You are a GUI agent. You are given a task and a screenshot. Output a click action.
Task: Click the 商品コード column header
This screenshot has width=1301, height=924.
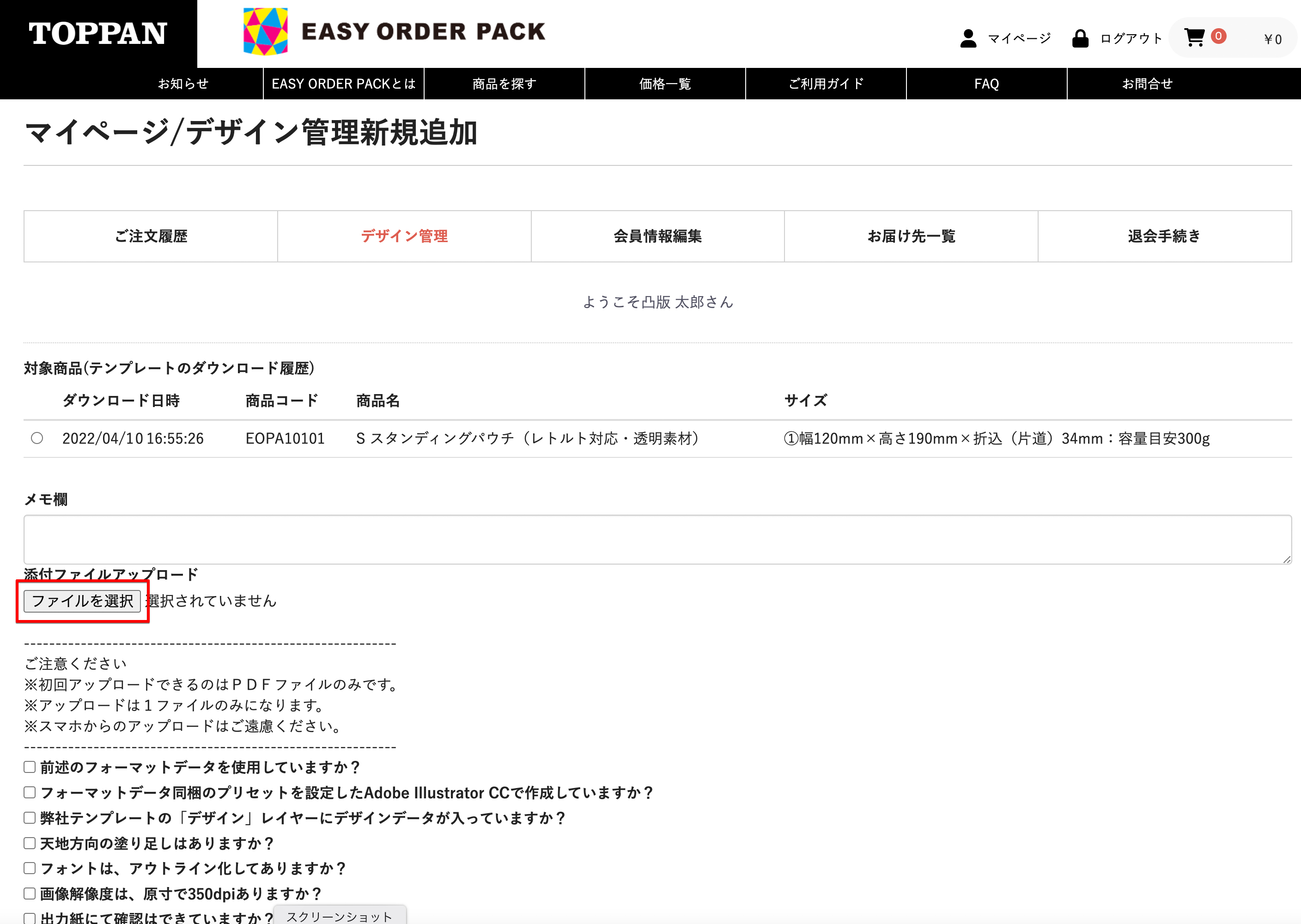(281, 401)
